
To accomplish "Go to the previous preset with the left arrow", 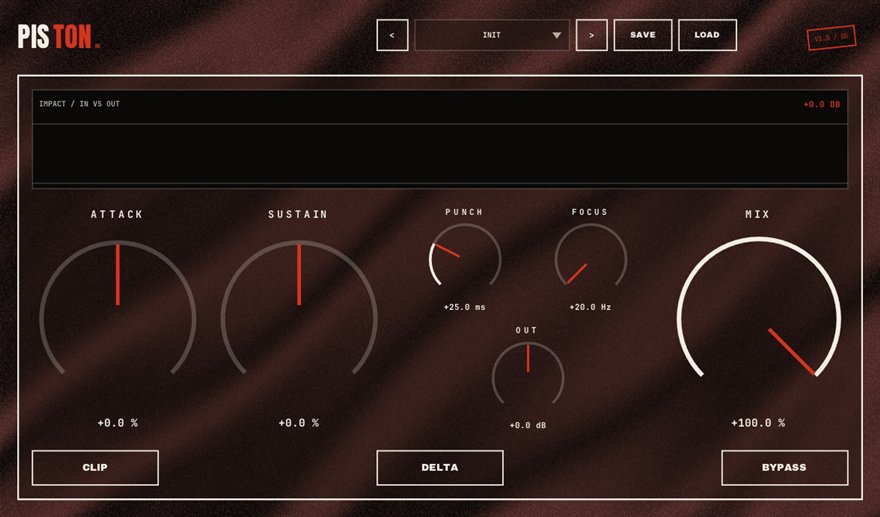I will (392, 35).
